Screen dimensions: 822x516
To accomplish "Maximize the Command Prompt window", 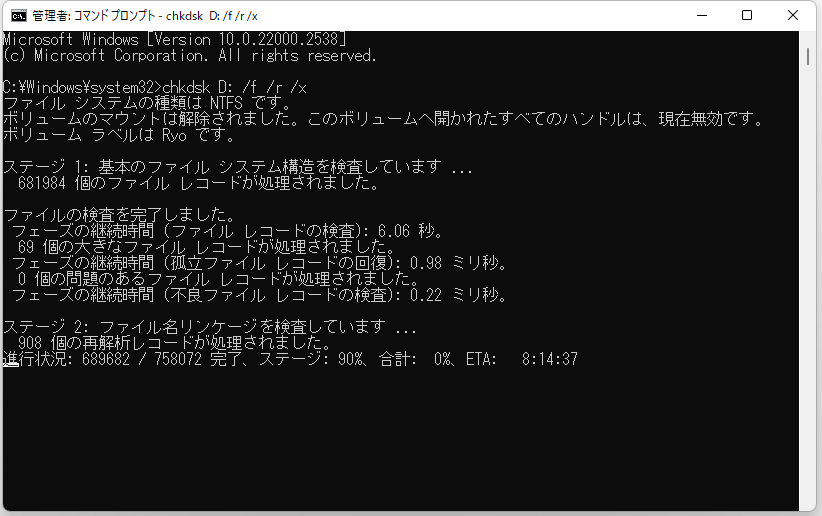I will pos(747,16).
